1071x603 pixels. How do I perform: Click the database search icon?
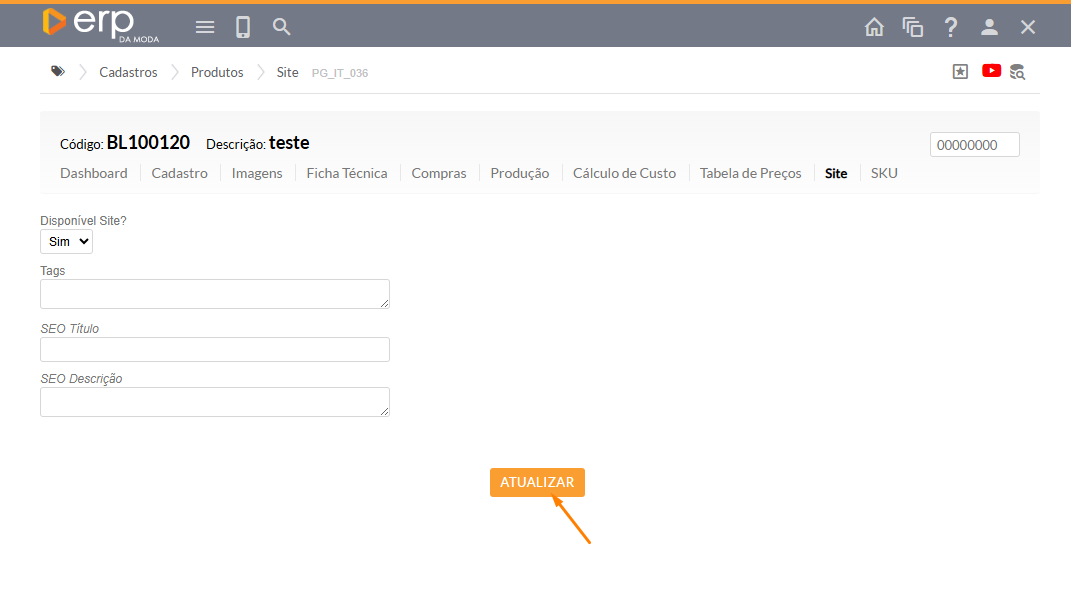click(x=1017, y=71)
